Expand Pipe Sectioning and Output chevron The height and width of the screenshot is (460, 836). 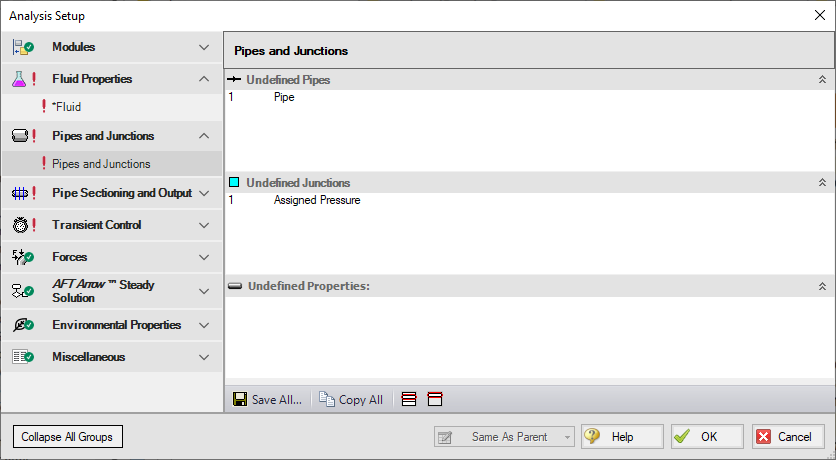click(x=204, y=193)
